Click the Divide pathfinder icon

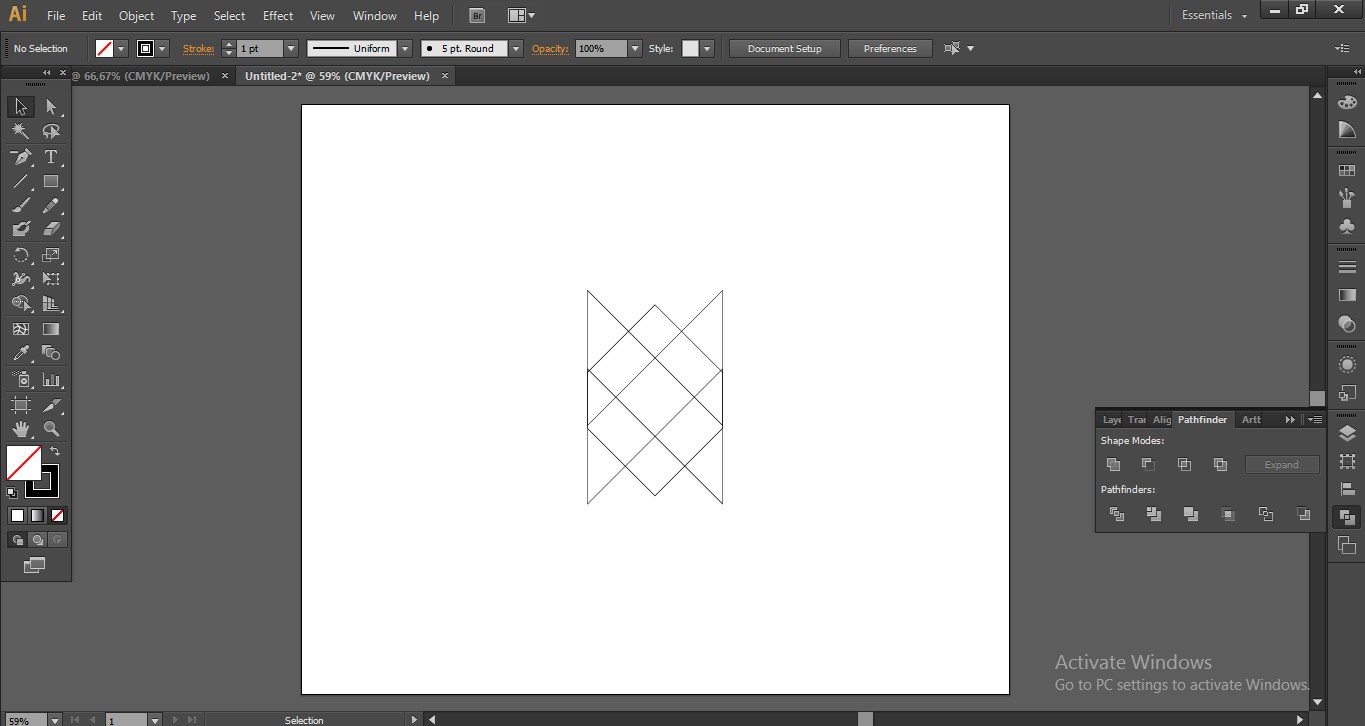[1117, 514]
